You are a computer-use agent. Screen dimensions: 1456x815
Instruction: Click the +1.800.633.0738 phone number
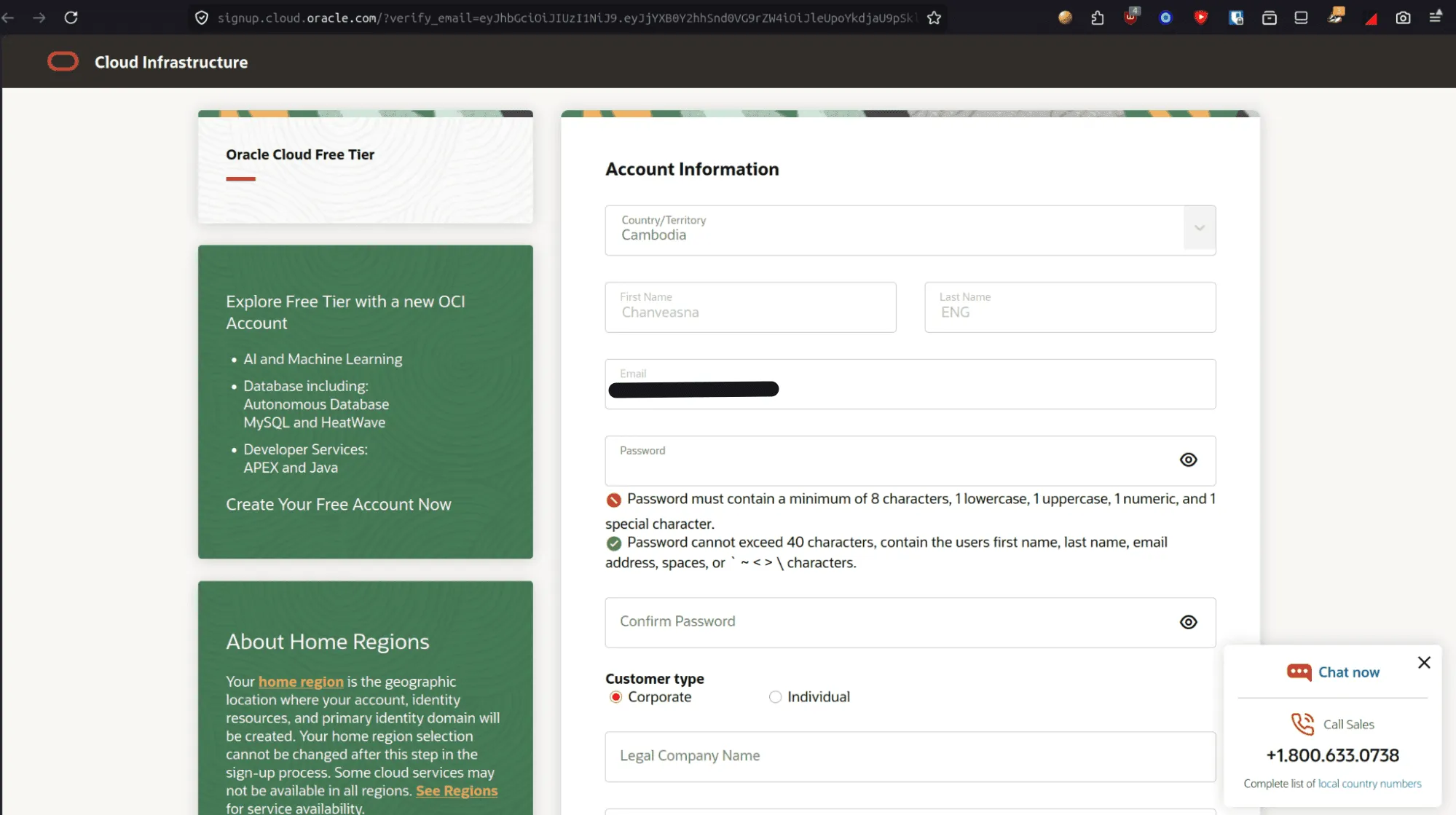coord(1332,755)
